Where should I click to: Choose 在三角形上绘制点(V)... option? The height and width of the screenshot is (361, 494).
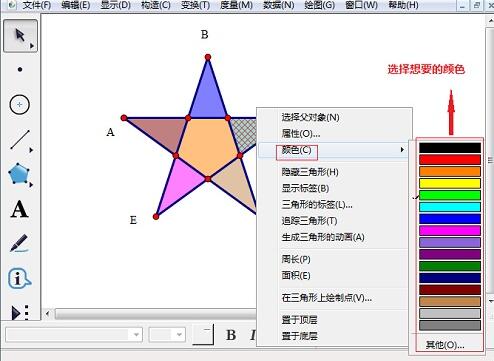tap(334, 298)
